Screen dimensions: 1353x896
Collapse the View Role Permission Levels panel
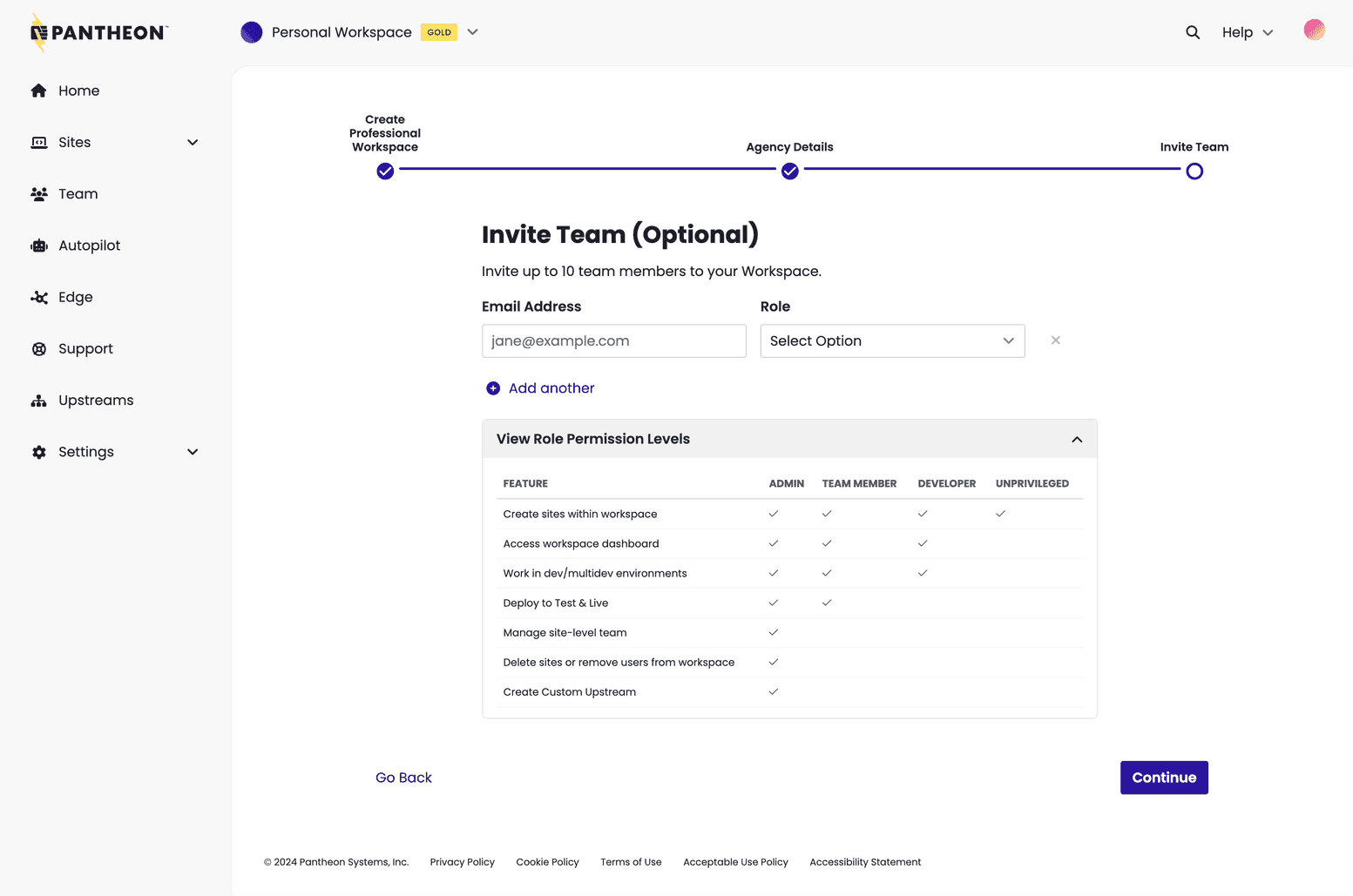click(x=1076, y=439)
